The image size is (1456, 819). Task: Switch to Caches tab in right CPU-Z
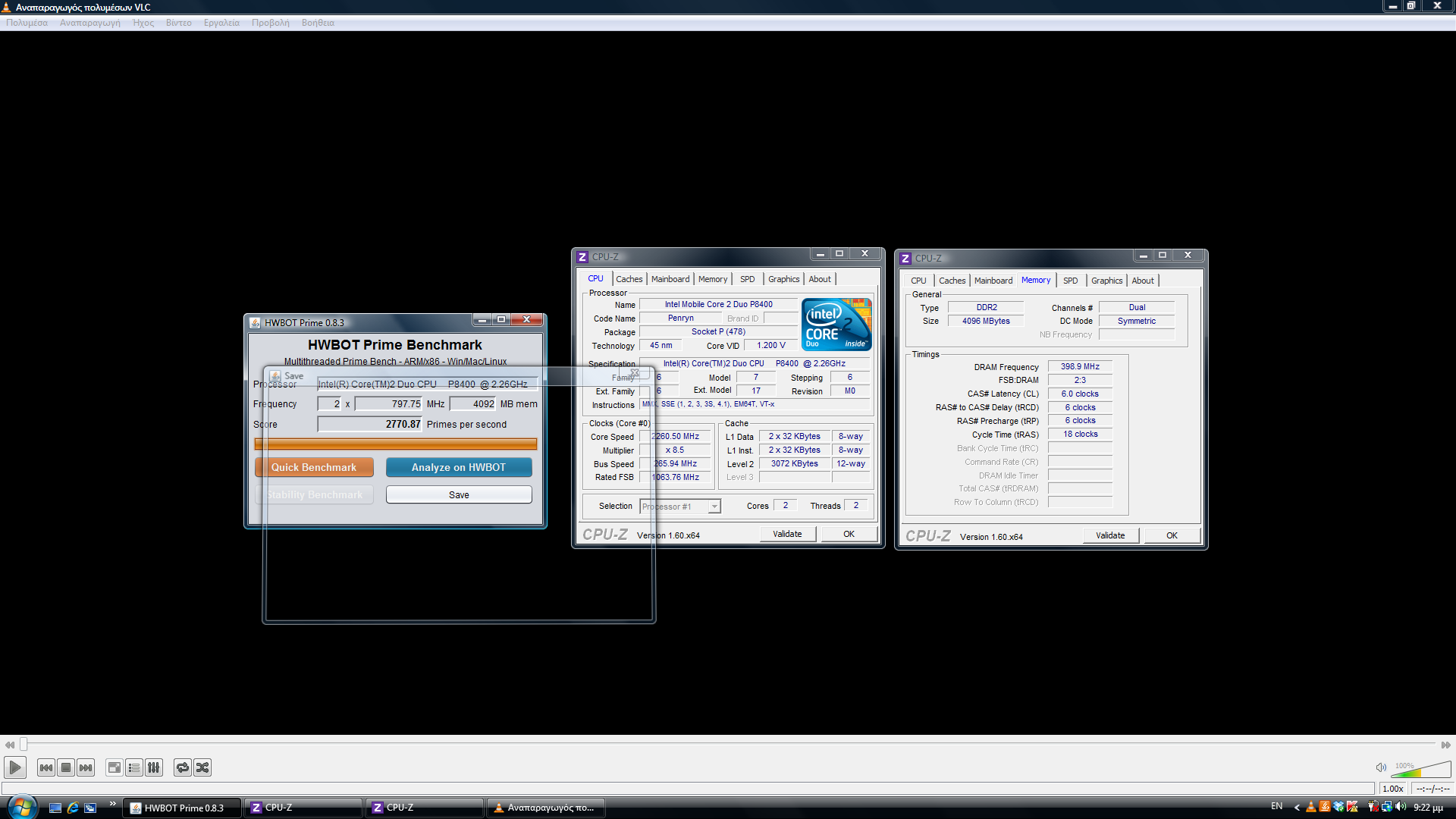(952, 281)
